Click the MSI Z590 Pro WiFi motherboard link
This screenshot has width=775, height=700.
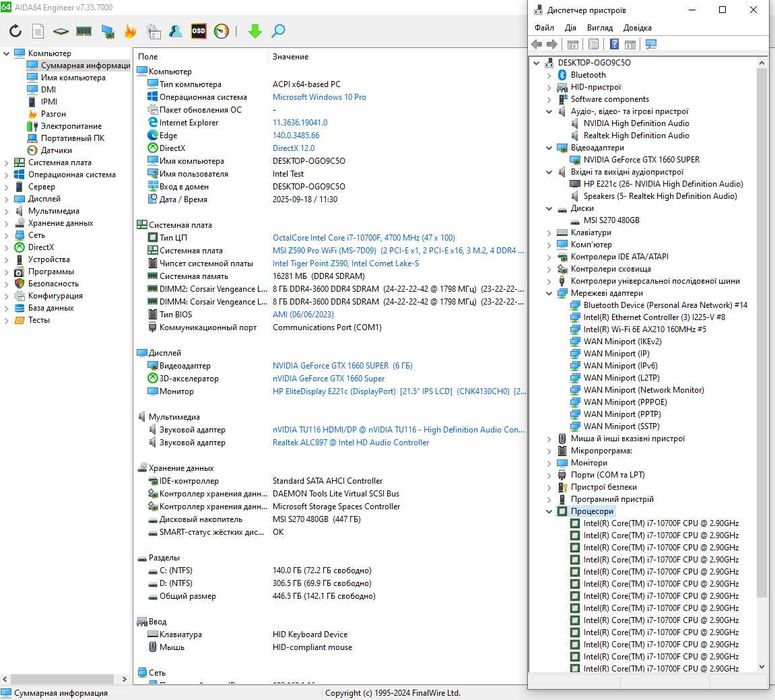click(398, 251)
